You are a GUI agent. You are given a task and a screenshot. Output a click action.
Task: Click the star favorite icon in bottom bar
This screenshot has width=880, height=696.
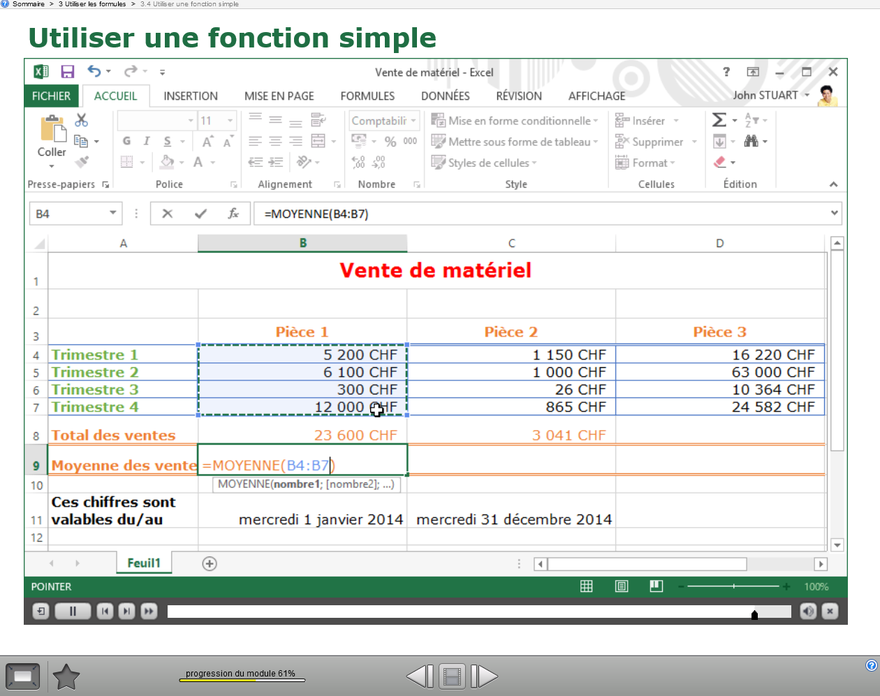(66, 677)
